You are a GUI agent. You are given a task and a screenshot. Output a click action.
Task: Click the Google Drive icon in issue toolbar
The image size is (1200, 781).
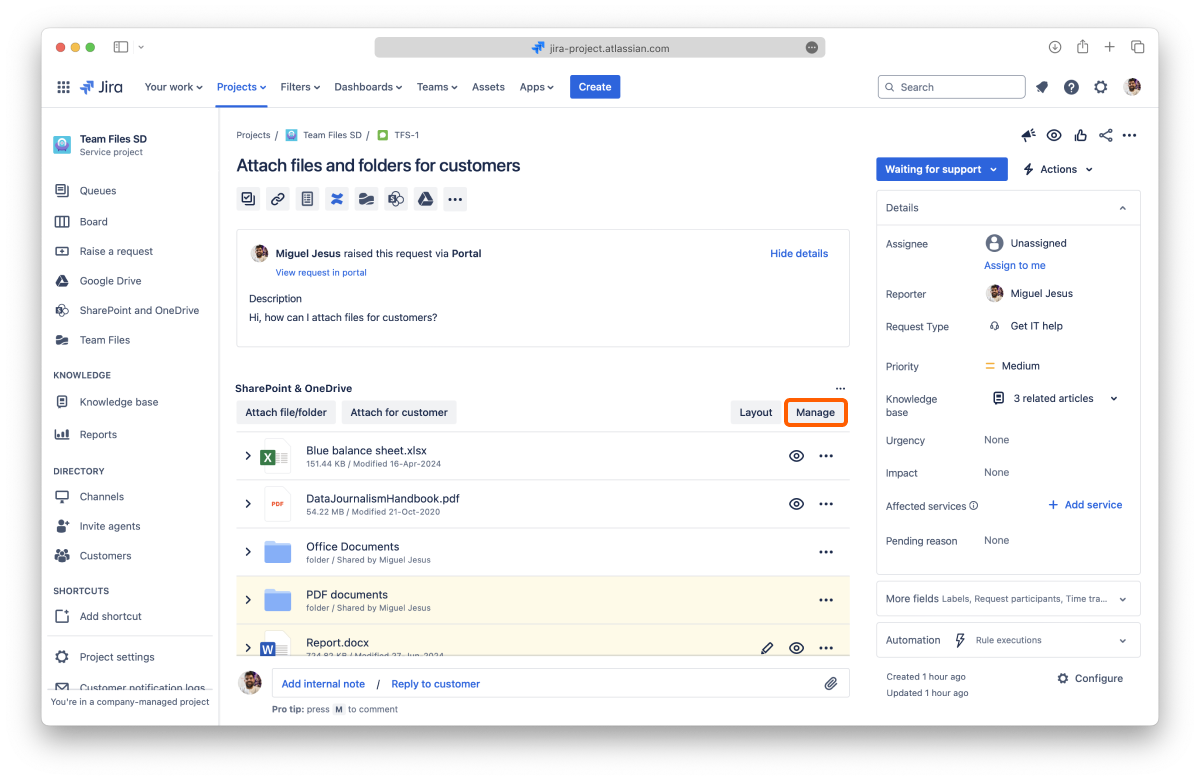tap(425, 199)
